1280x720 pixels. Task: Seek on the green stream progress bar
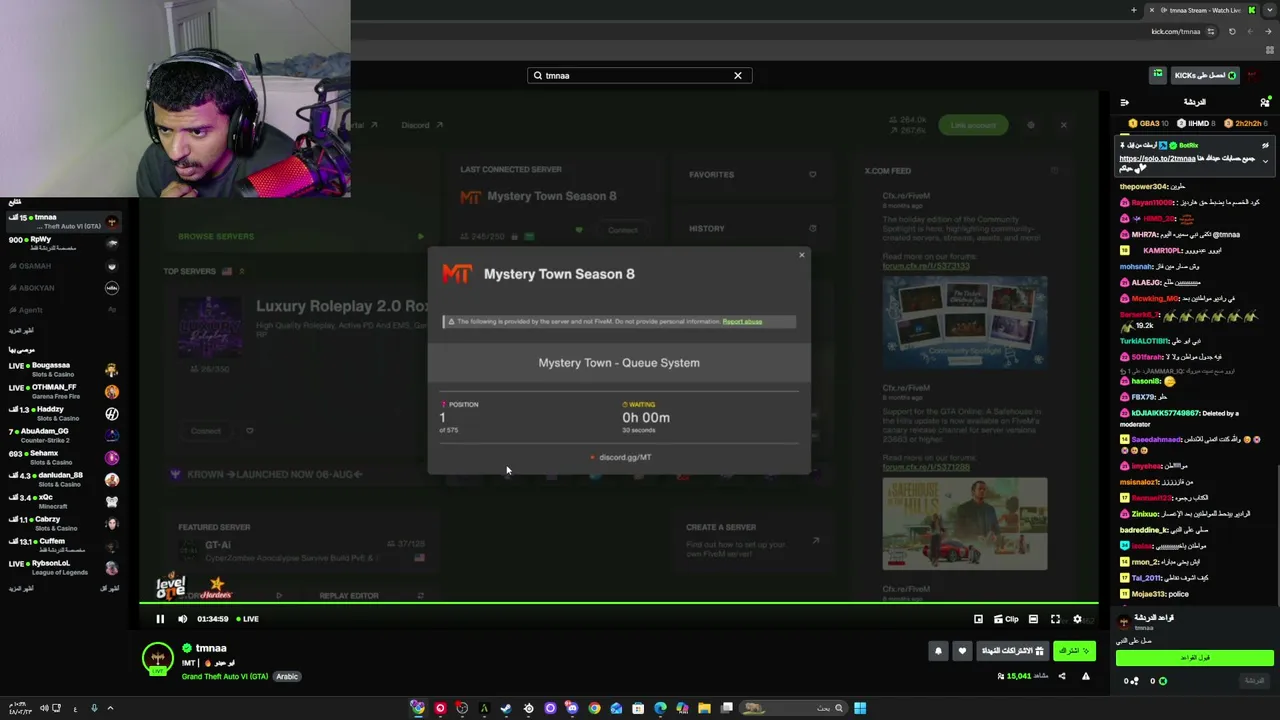pyautogui.click(x=619, y=604)
